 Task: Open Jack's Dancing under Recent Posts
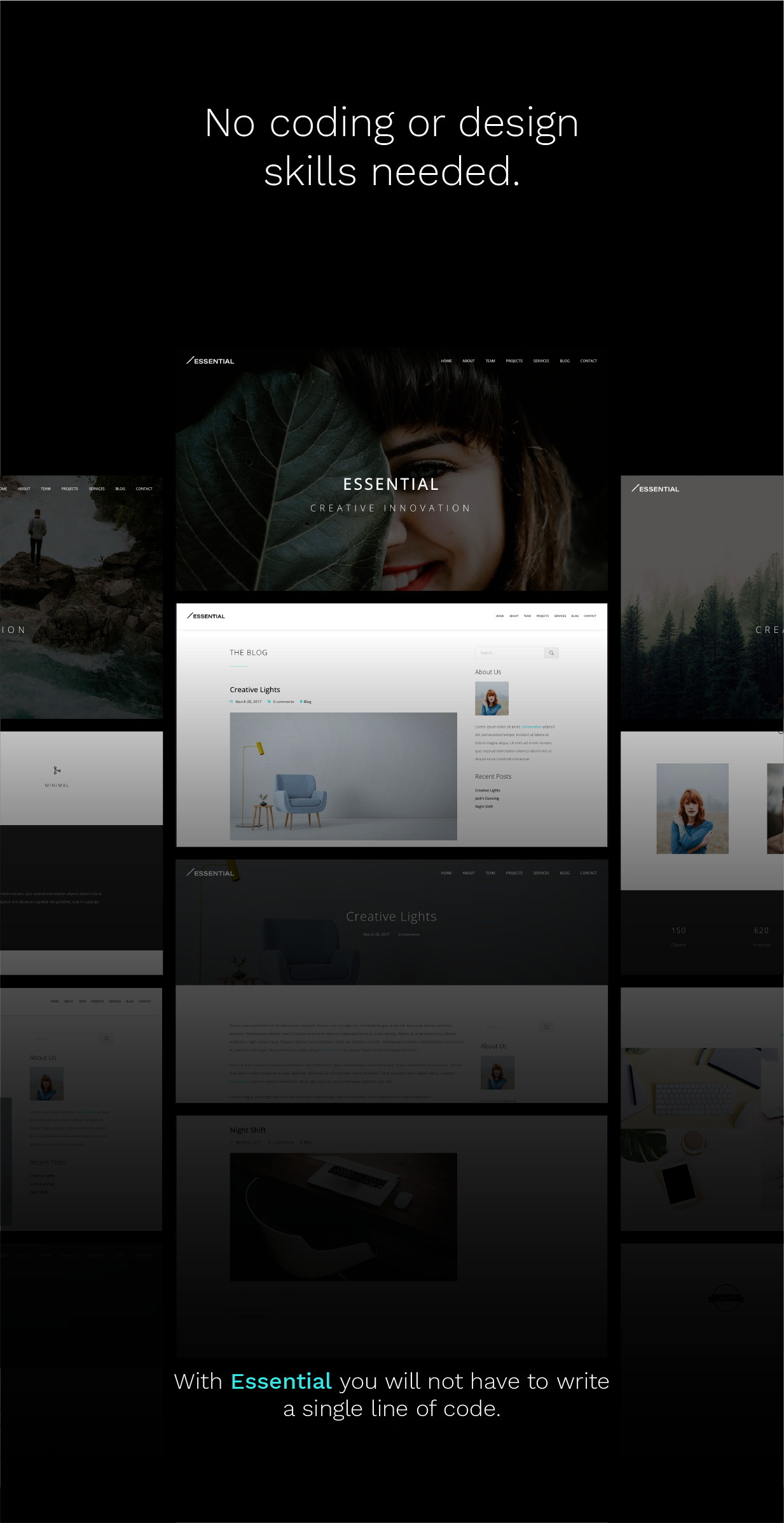point(487,798)
